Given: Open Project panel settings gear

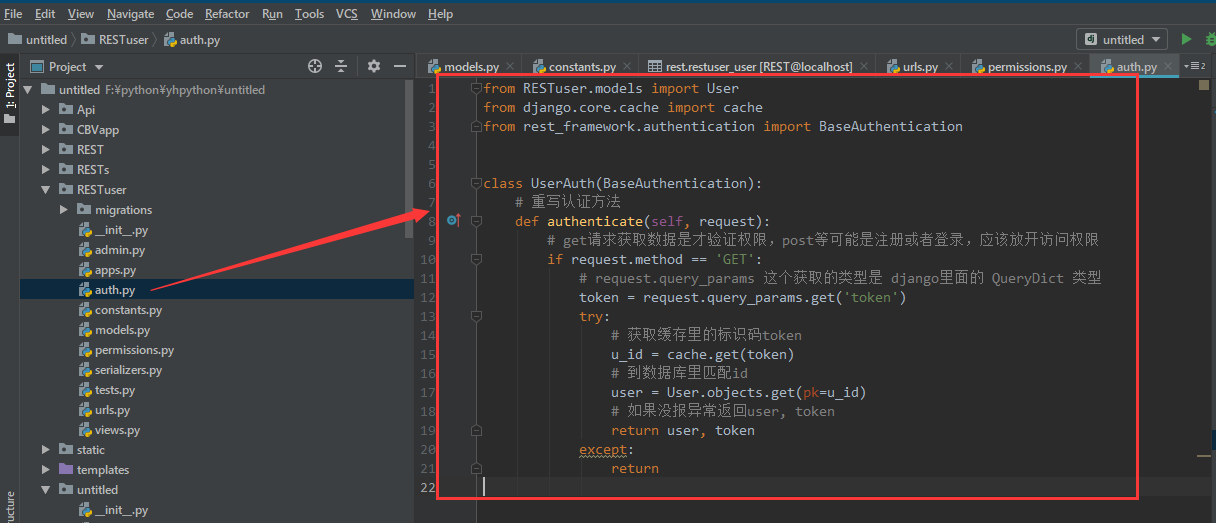Looking at the screenshot, I should pos(374,66).
